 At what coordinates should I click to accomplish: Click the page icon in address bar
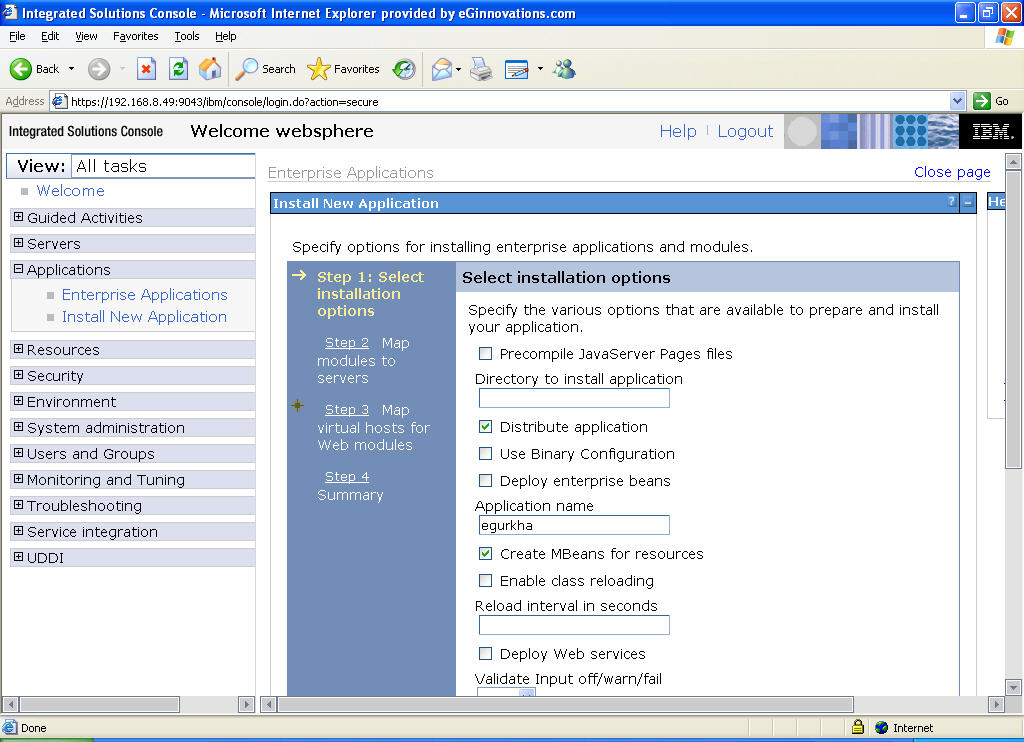point(59,101)
